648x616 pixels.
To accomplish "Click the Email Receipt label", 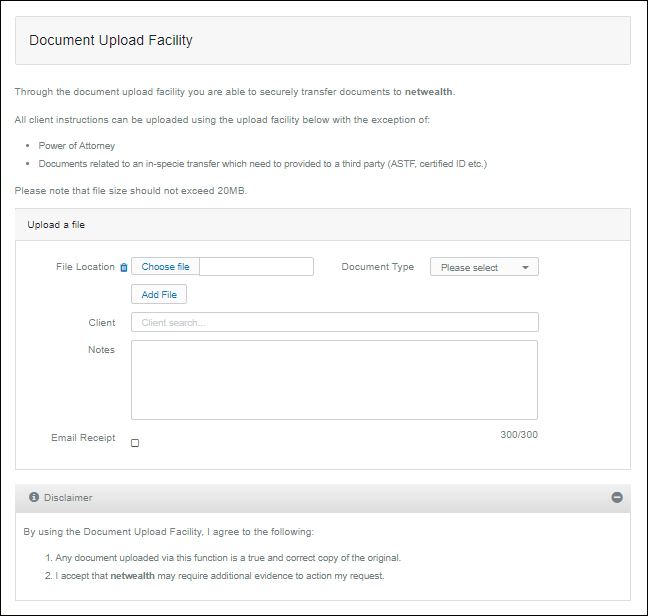I will tap(83, 438).
